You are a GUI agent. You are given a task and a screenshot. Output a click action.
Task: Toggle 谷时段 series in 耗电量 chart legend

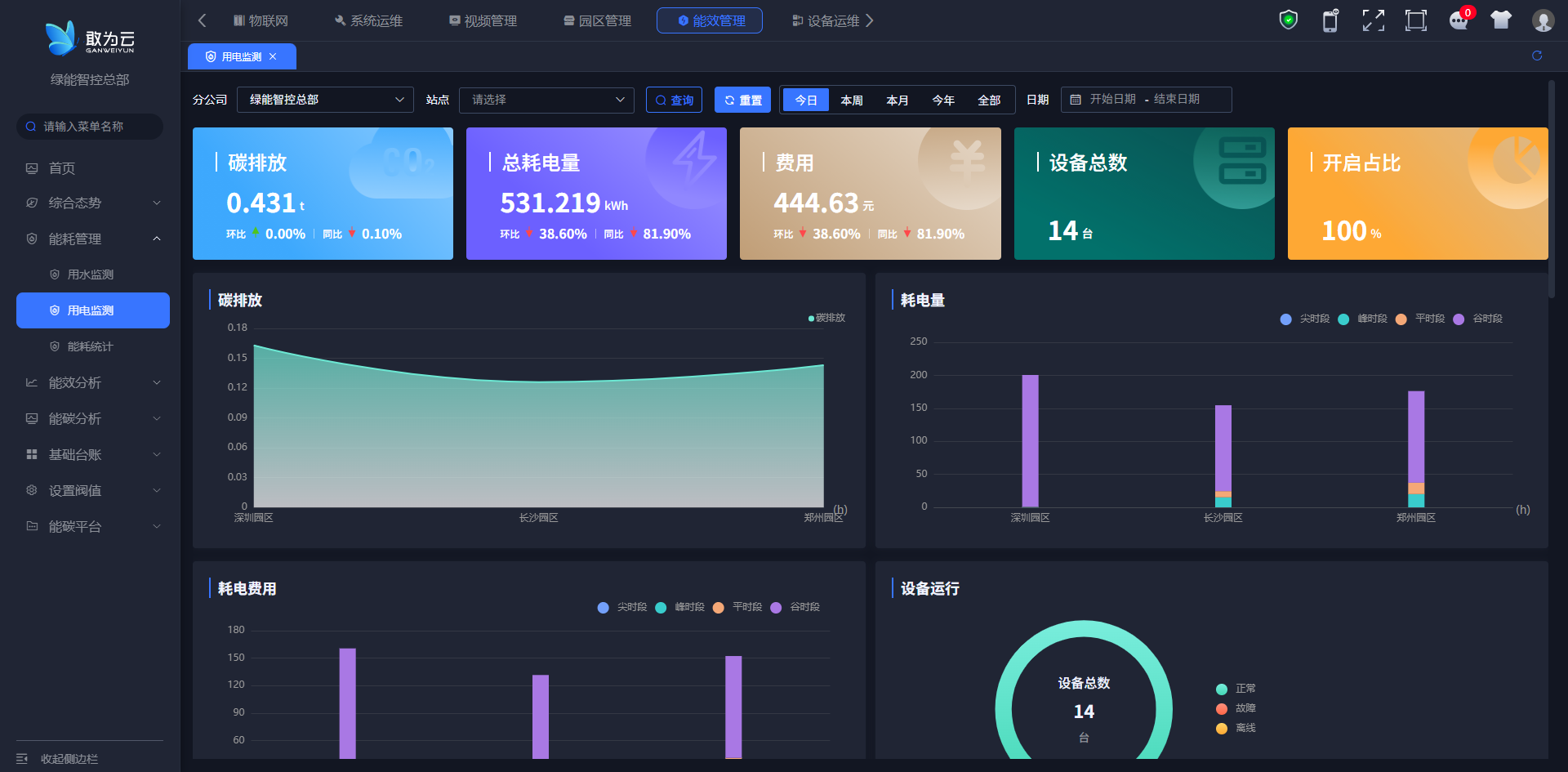click(1477, 319)
